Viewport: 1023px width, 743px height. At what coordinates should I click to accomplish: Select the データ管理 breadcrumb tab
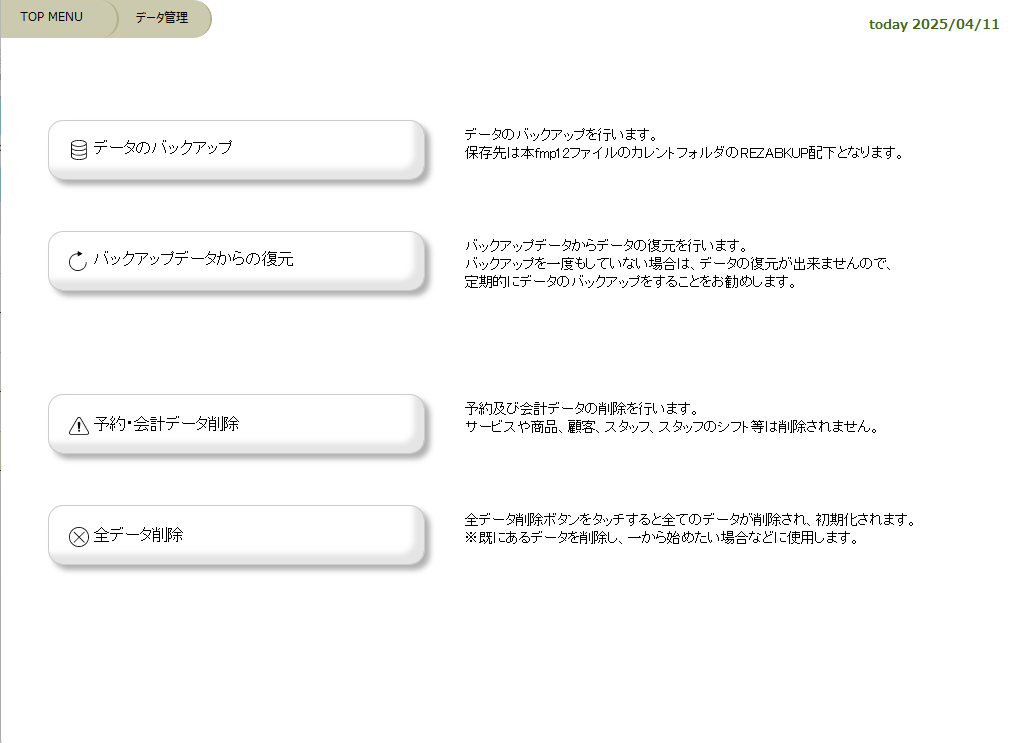[x=162, y=18]
